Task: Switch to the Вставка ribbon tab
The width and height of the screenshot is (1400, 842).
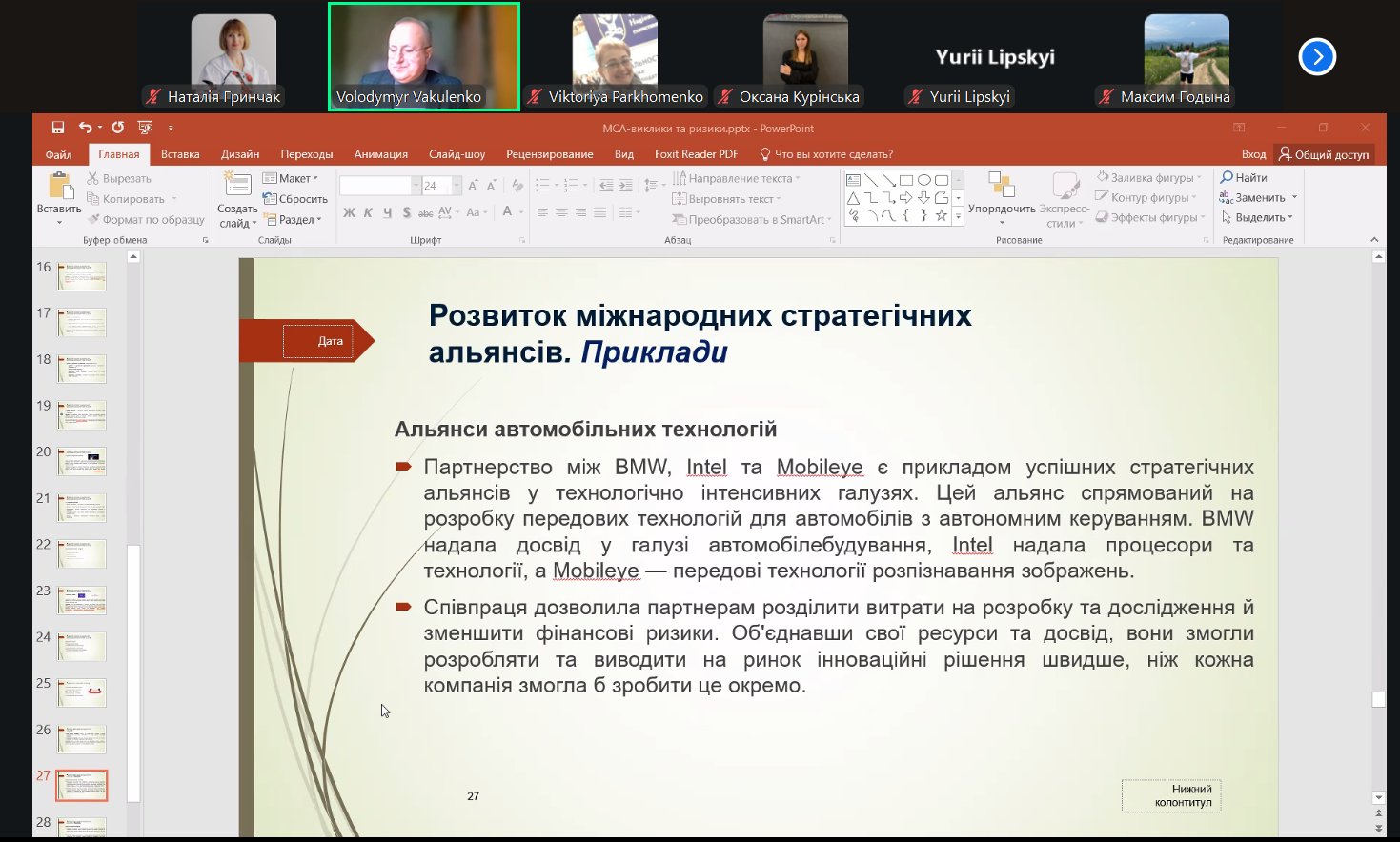Action: 180,154
